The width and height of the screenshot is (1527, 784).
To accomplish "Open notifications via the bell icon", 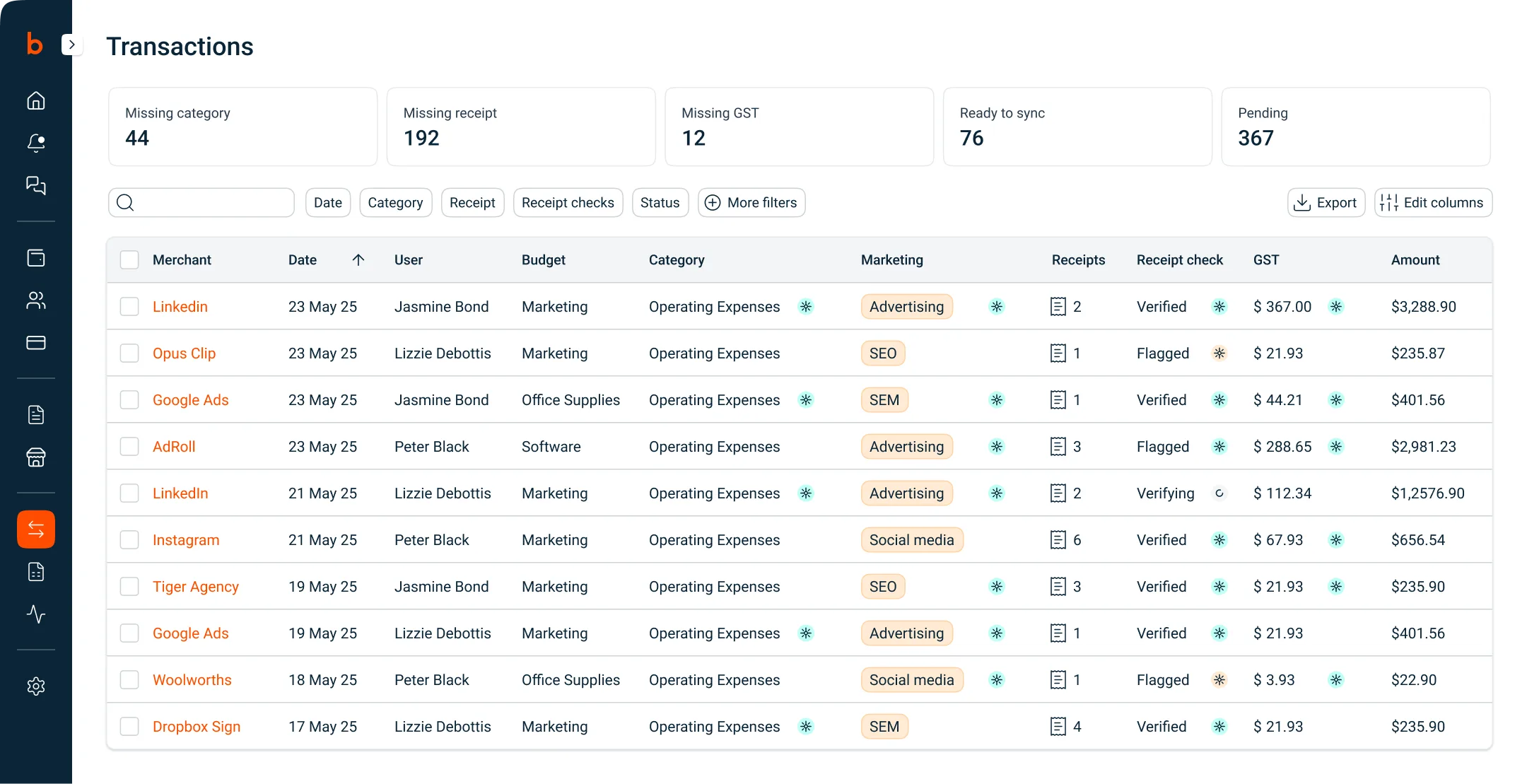I will coord(35,143).
